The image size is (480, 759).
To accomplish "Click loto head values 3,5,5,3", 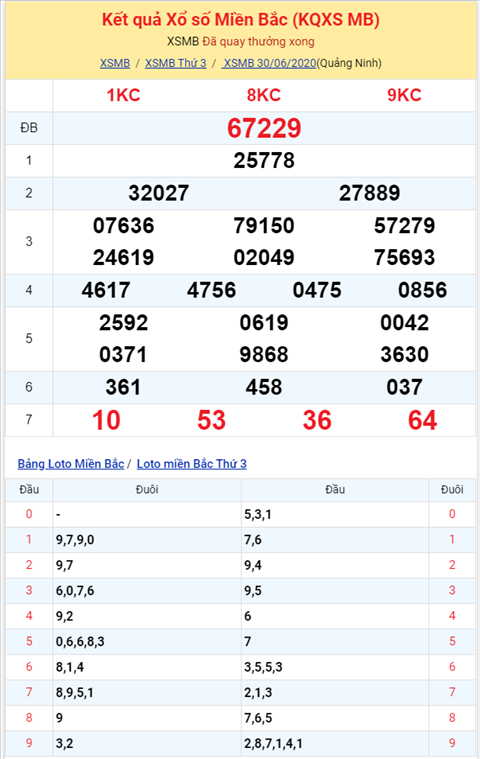I will click(x=263, y=667).
